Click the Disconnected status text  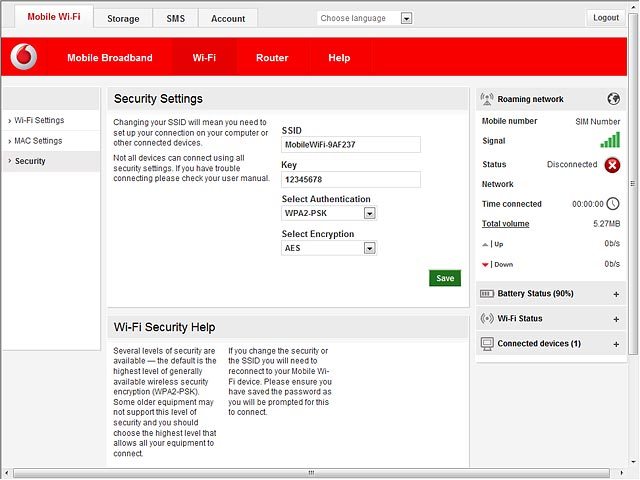[x=571, y=164]
